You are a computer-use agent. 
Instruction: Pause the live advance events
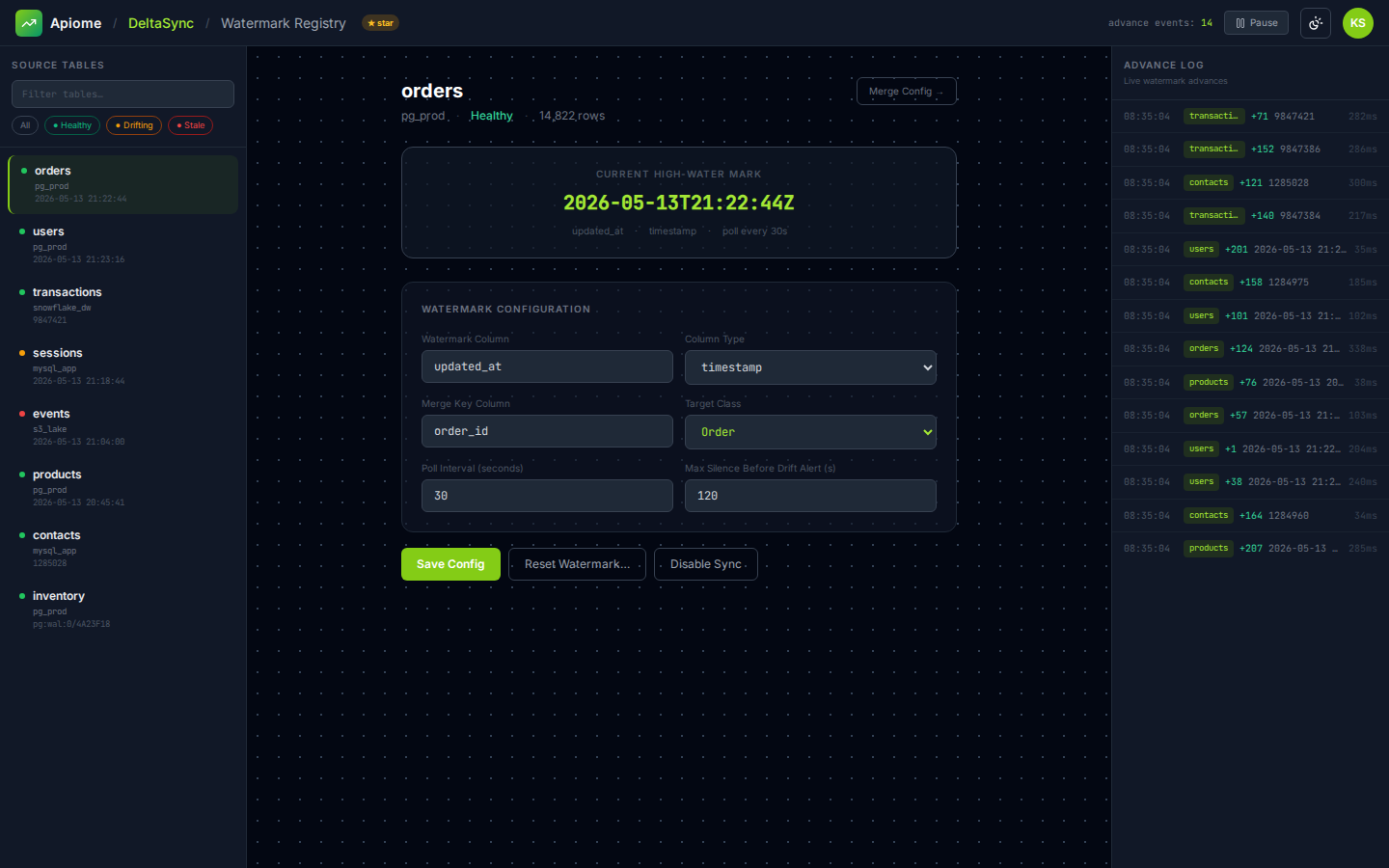click(1256, 23)
